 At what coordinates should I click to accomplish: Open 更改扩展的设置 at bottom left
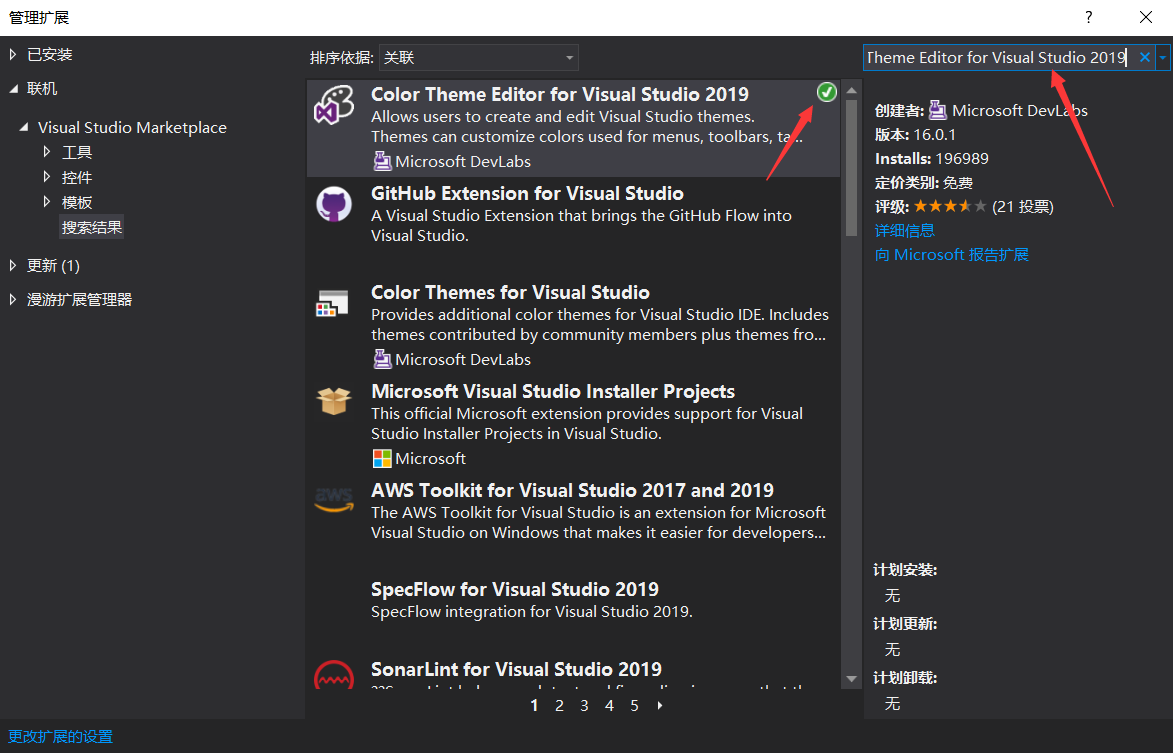[x=60, y=736]
